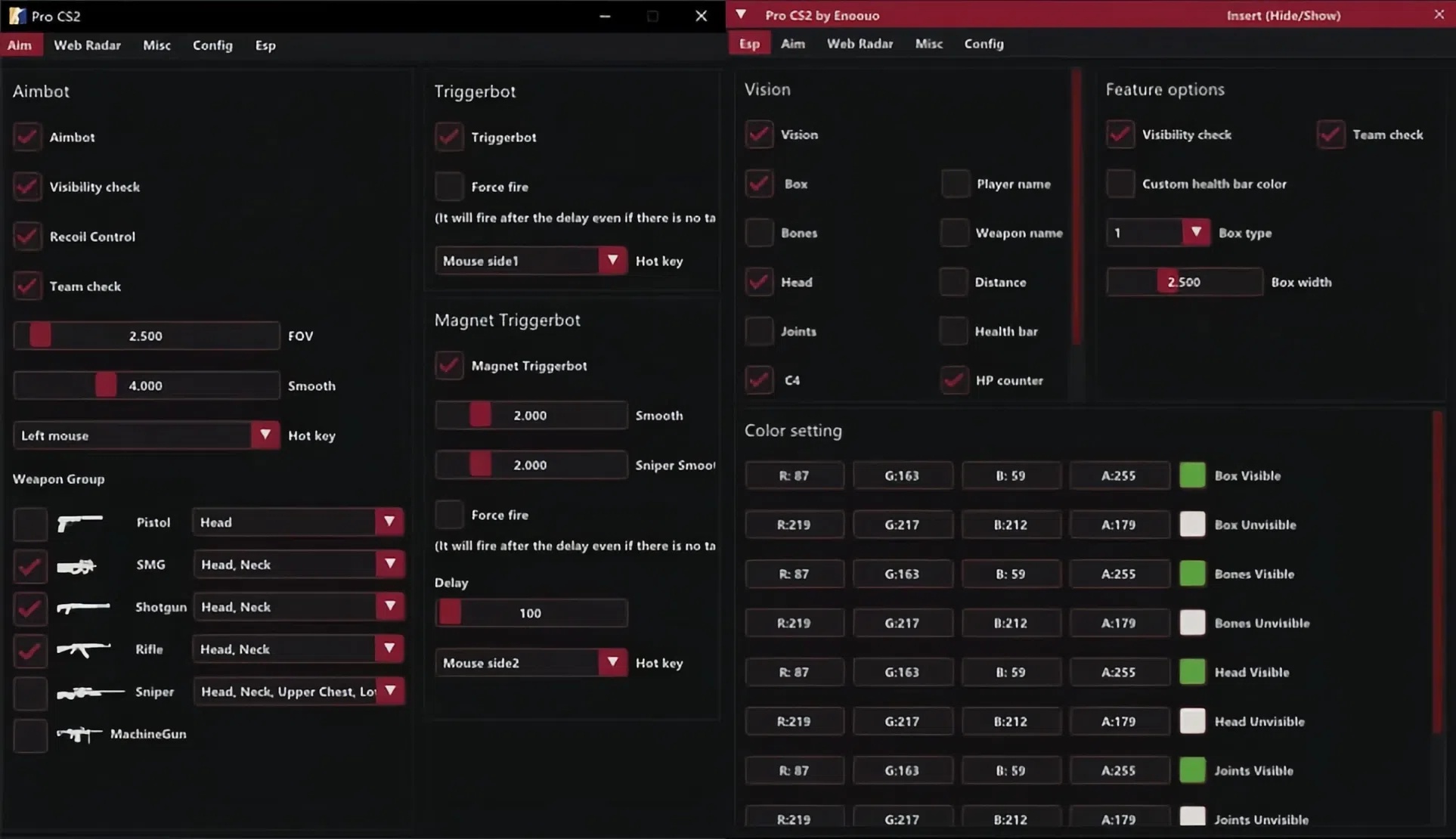Click the pistol weapon icon

point(79,522)
